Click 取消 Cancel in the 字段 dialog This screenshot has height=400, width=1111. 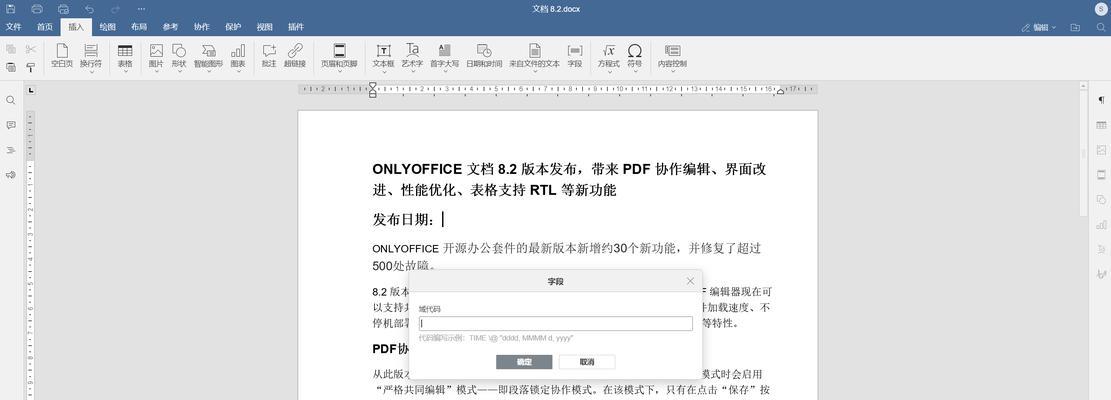[x=587, y=362]
